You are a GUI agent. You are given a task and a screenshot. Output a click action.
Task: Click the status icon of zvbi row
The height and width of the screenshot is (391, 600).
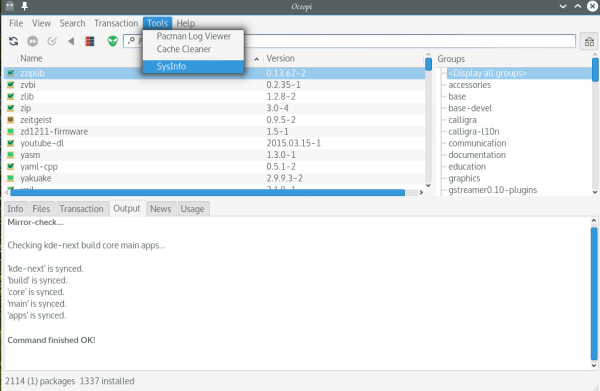point(11,85)
